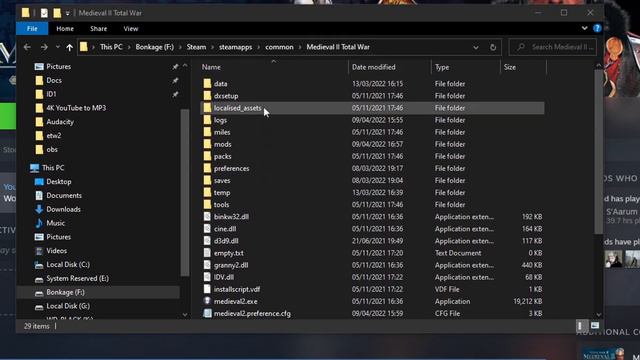Open System Reserved (E:) drive
Image resolution: width=640 pixels, height=360 pixels.
tap(77, 279)
